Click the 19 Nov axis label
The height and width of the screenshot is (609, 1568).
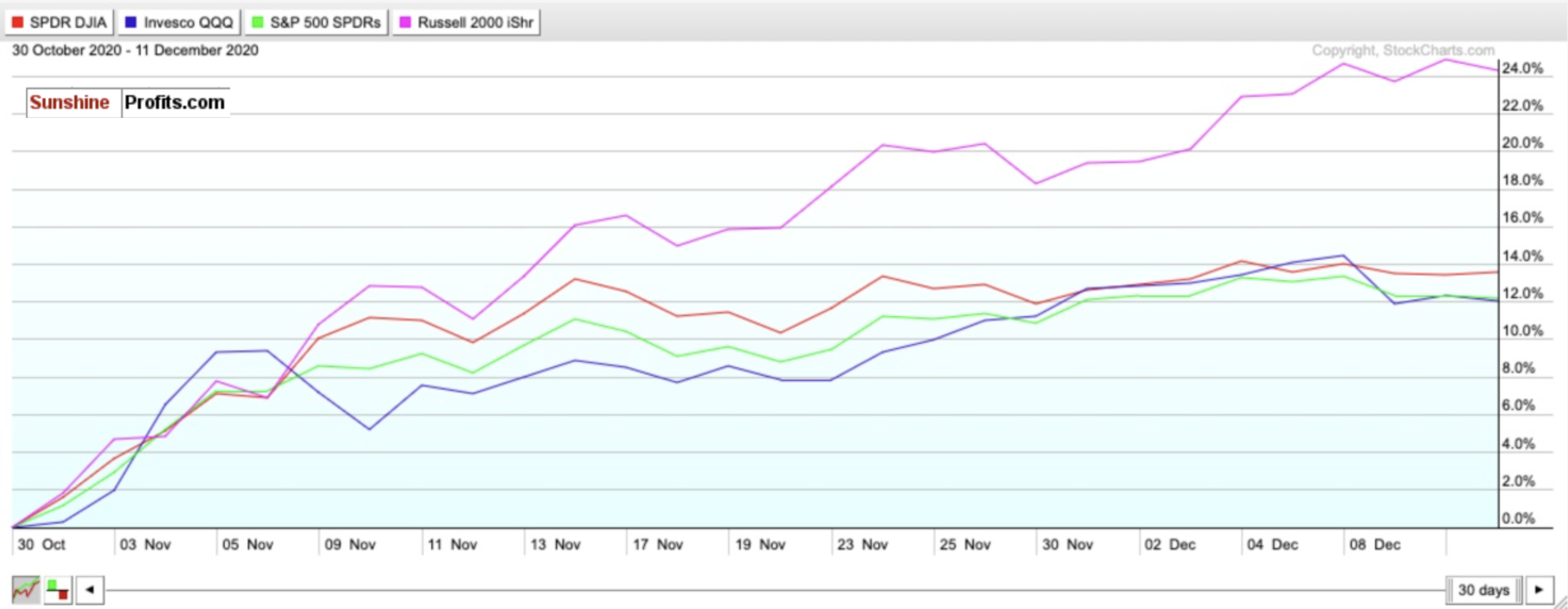[x=760, y=545]
